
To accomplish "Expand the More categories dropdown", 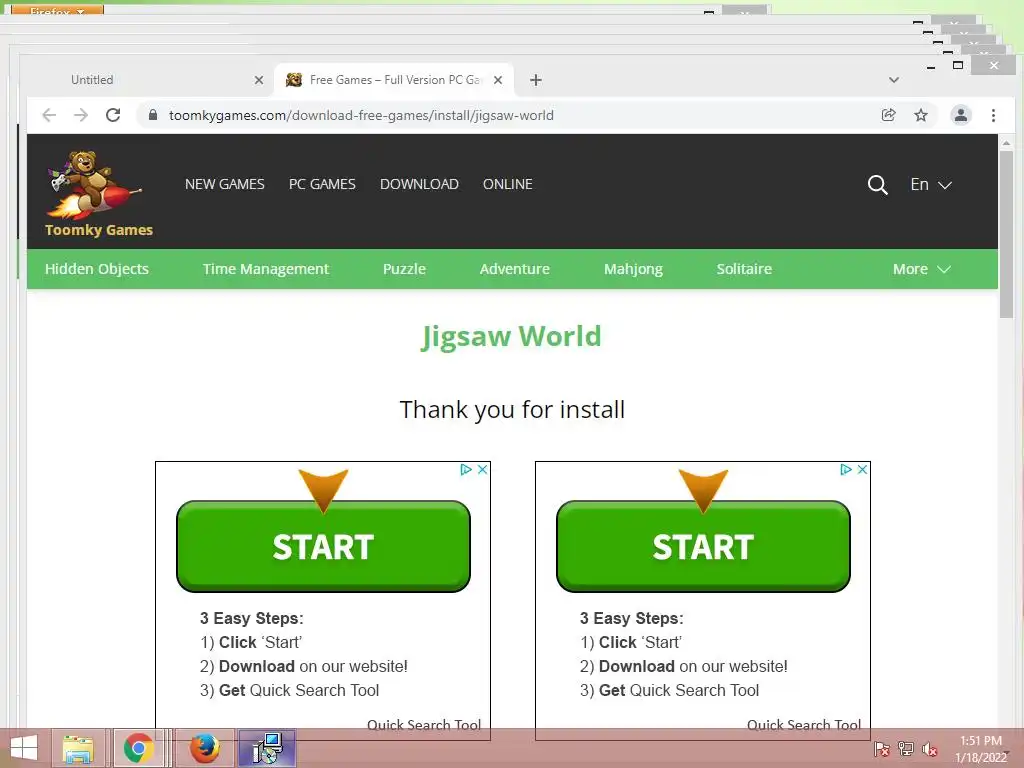I will pyautogui.click(x=921, y=269).
